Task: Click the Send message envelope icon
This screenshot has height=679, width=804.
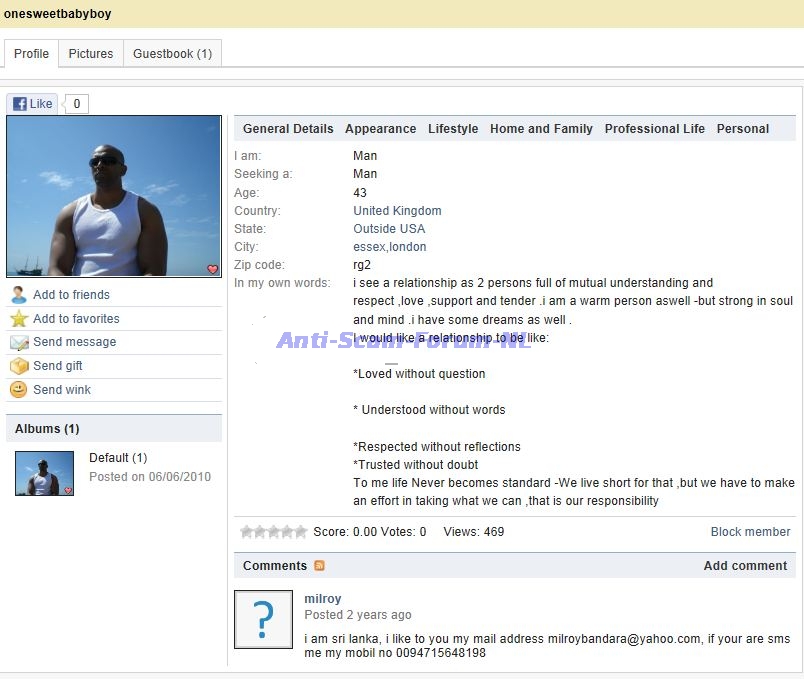Action: pyautogui.click(x=18, y=343)
